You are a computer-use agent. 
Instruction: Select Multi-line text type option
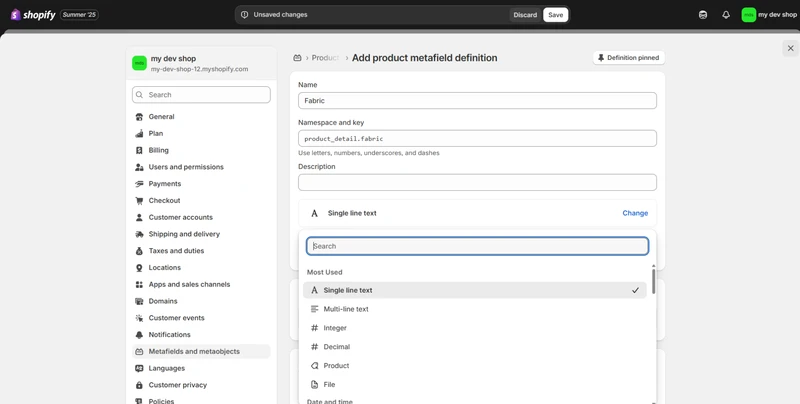click(474, 309)
